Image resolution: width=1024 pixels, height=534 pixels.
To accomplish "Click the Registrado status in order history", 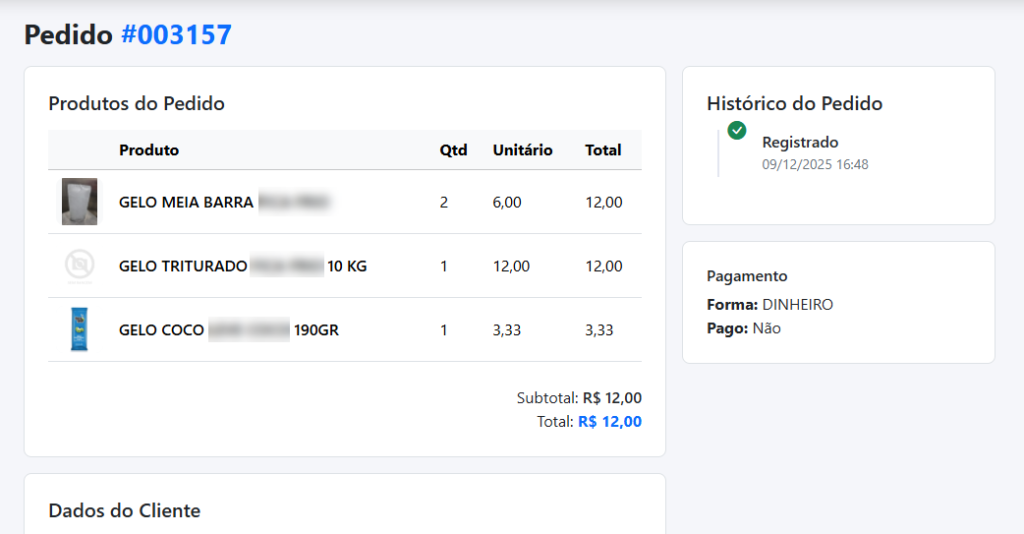I will tap(800, 142).
